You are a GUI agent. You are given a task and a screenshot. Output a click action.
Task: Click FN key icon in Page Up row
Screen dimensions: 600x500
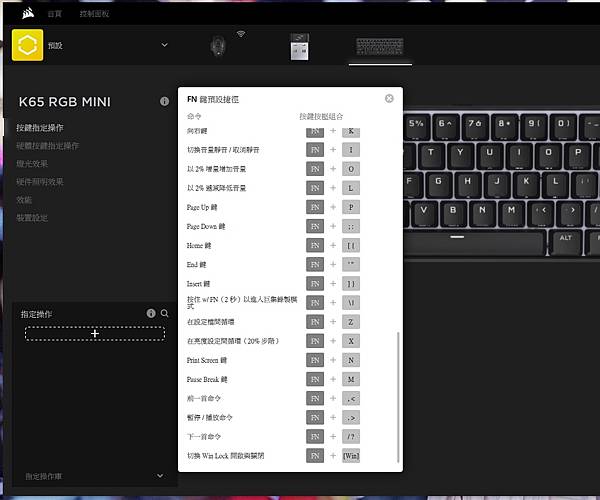pyautogui.click(x=315, y=207)
